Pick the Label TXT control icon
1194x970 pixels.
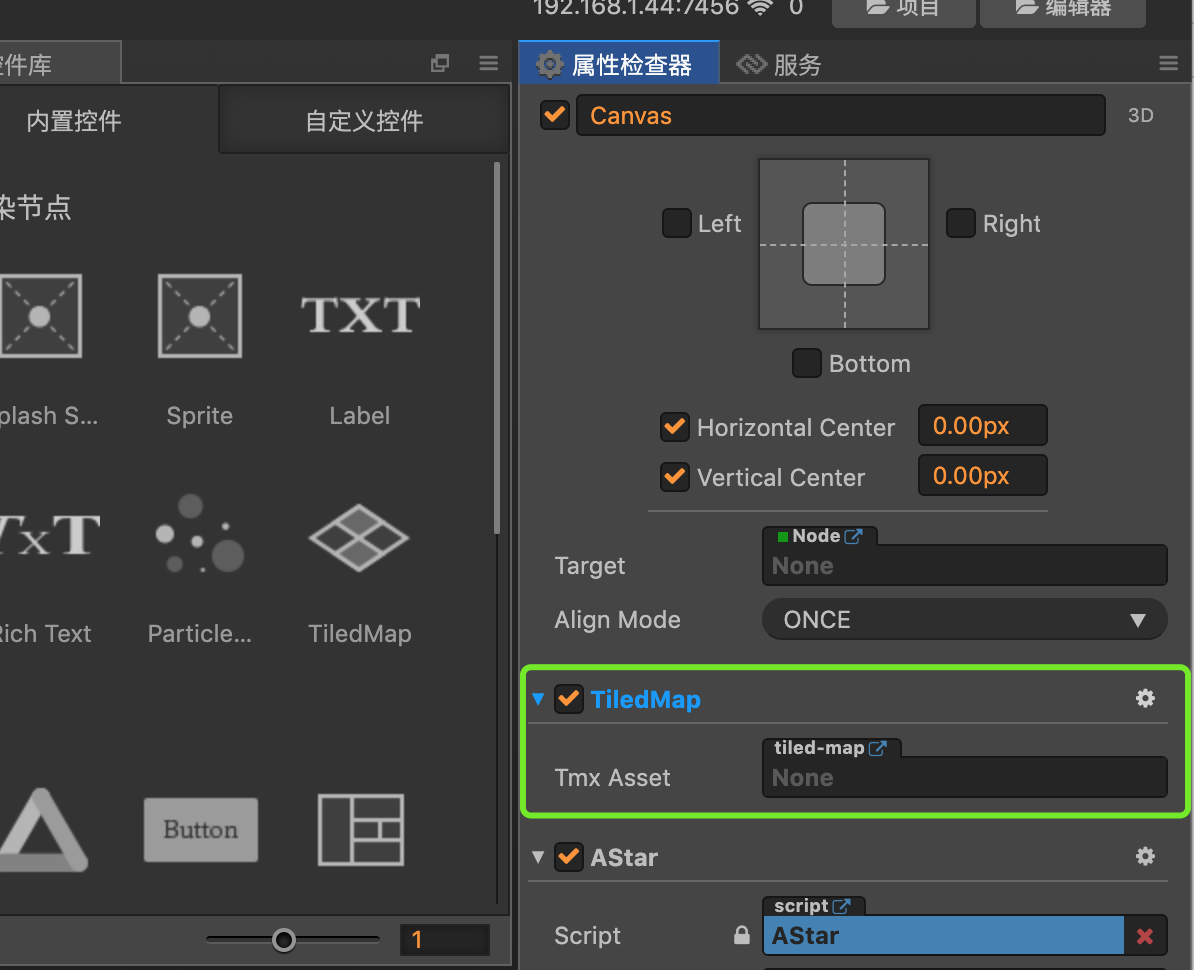[x=360, y=316]
